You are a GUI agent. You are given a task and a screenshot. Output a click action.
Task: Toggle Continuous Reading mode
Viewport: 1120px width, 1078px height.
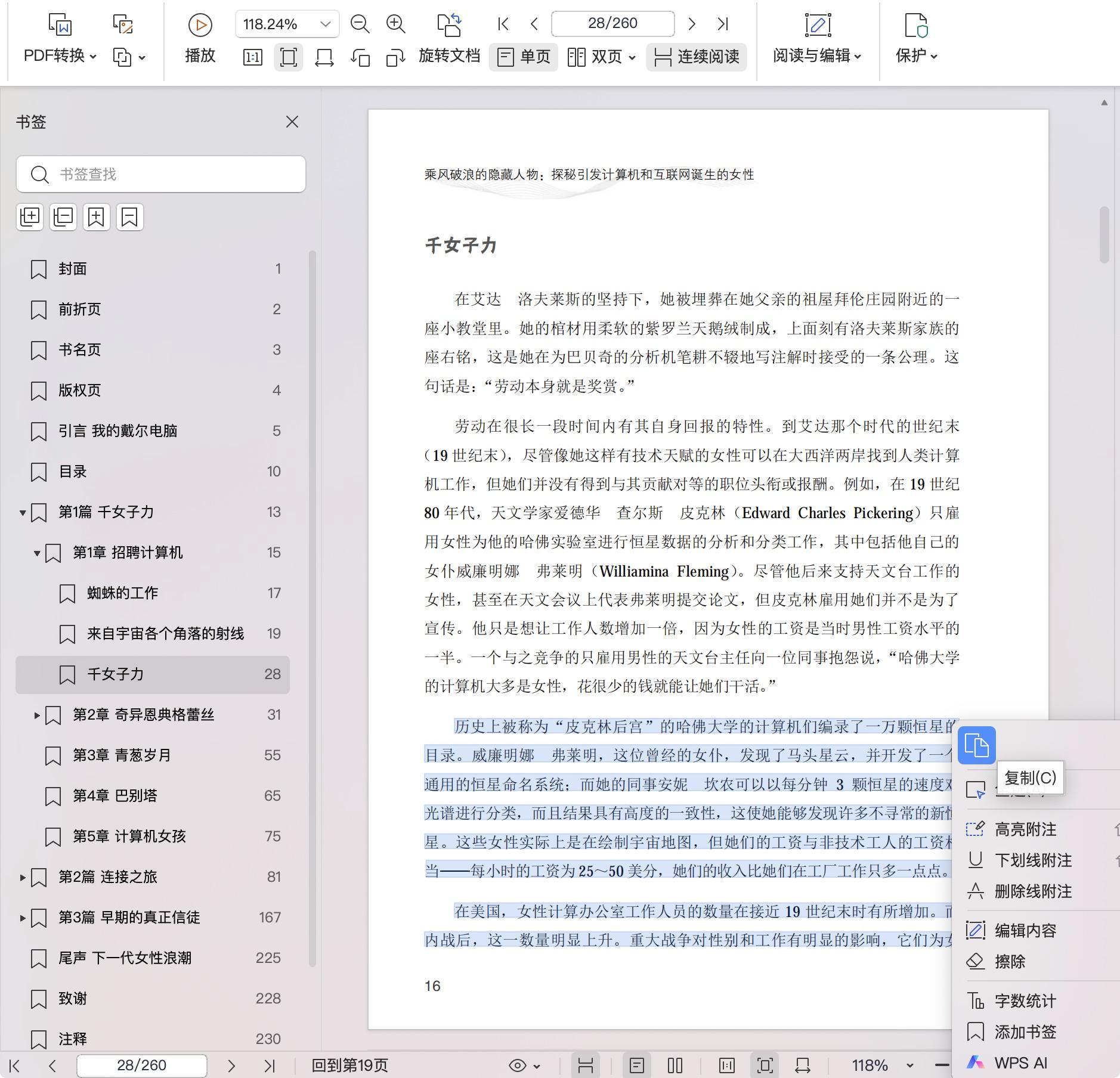pos(697,57)
